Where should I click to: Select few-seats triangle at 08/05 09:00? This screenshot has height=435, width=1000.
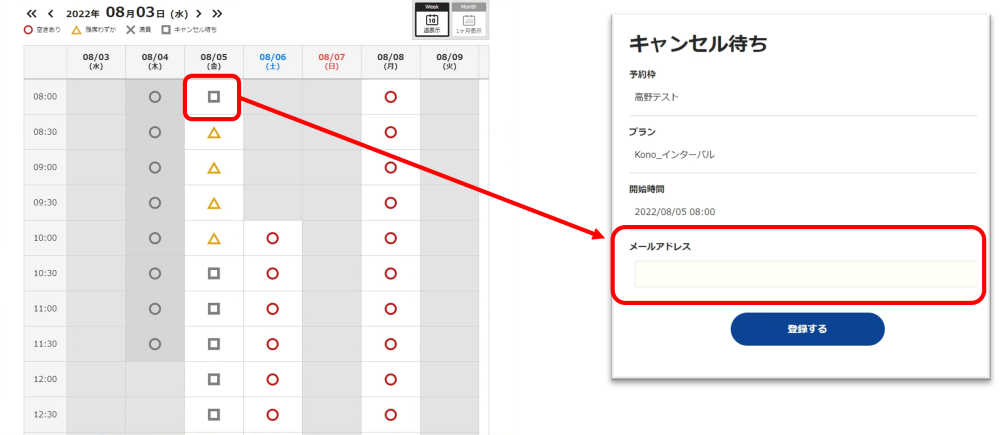[214, 168]
